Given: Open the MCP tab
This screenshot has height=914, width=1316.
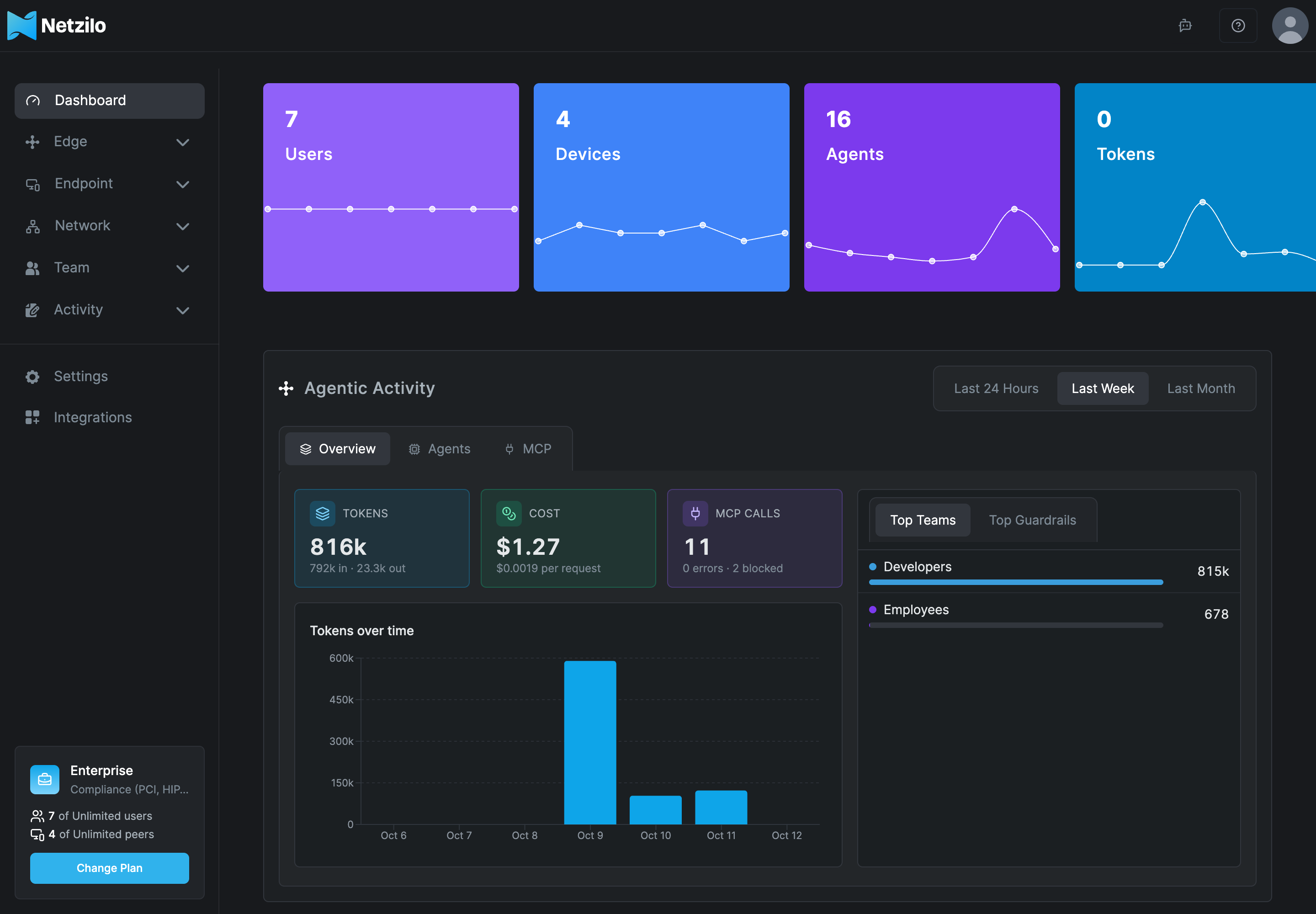Looking at the screenshot, I should tap(528, 449).
